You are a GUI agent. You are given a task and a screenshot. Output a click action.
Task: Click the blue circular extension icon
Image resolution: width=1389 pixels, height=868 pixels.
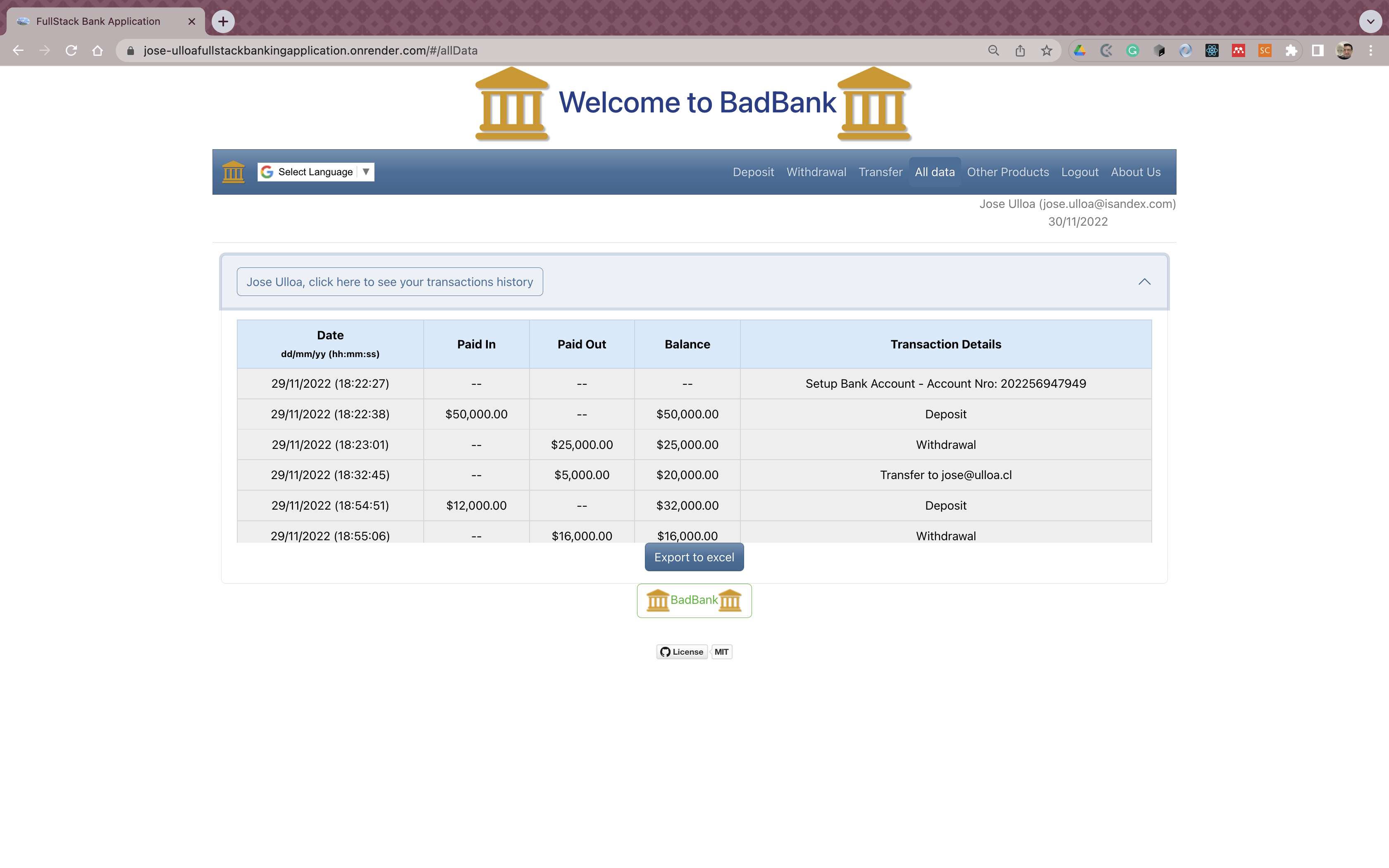(x=1185, y=50)
